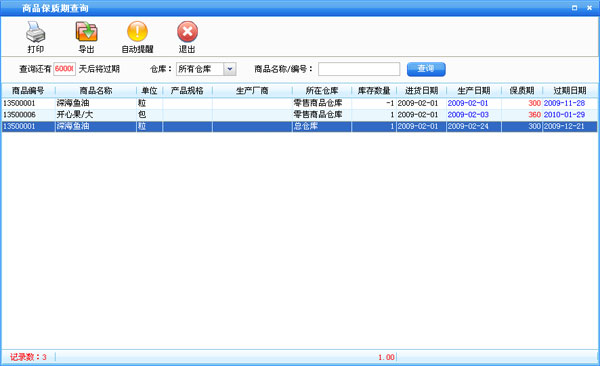
Task: Select the highlighted 总仓库 row
Action: [x=299, y=126]
